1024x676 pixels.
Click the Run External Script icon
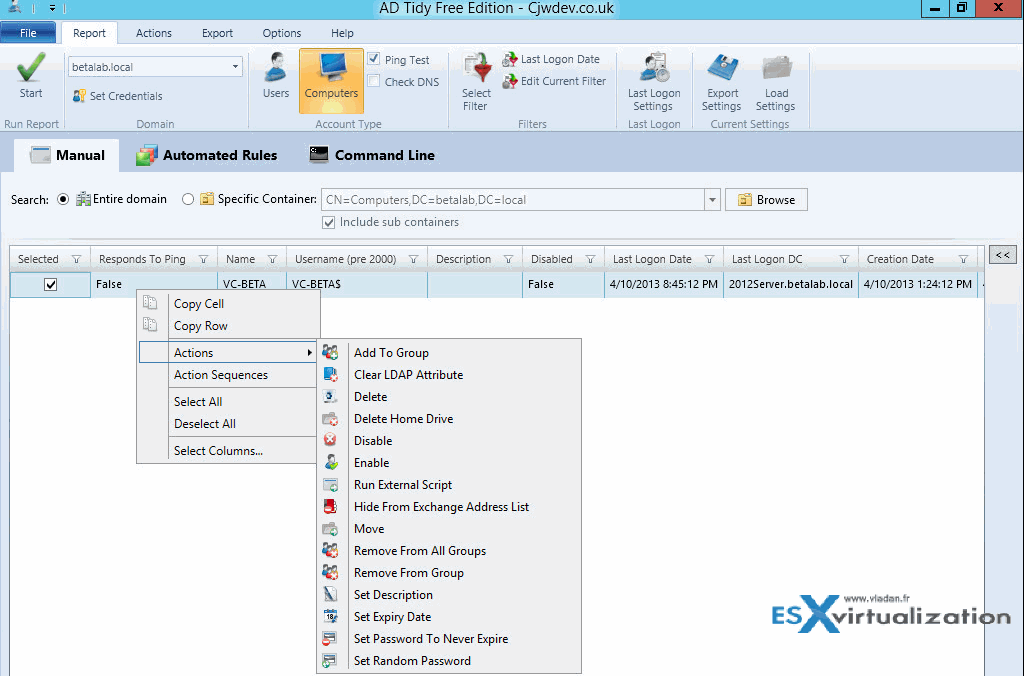pos(330,485)
